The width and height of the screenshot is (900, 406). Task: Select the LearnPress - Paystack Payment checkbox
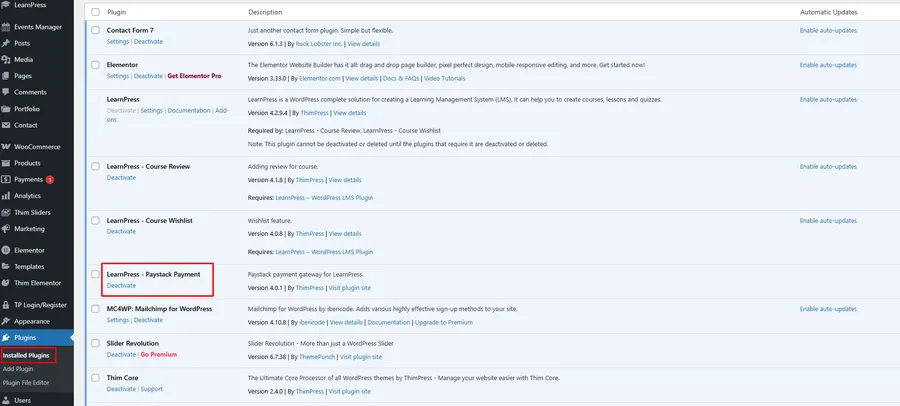coord(95,274)
